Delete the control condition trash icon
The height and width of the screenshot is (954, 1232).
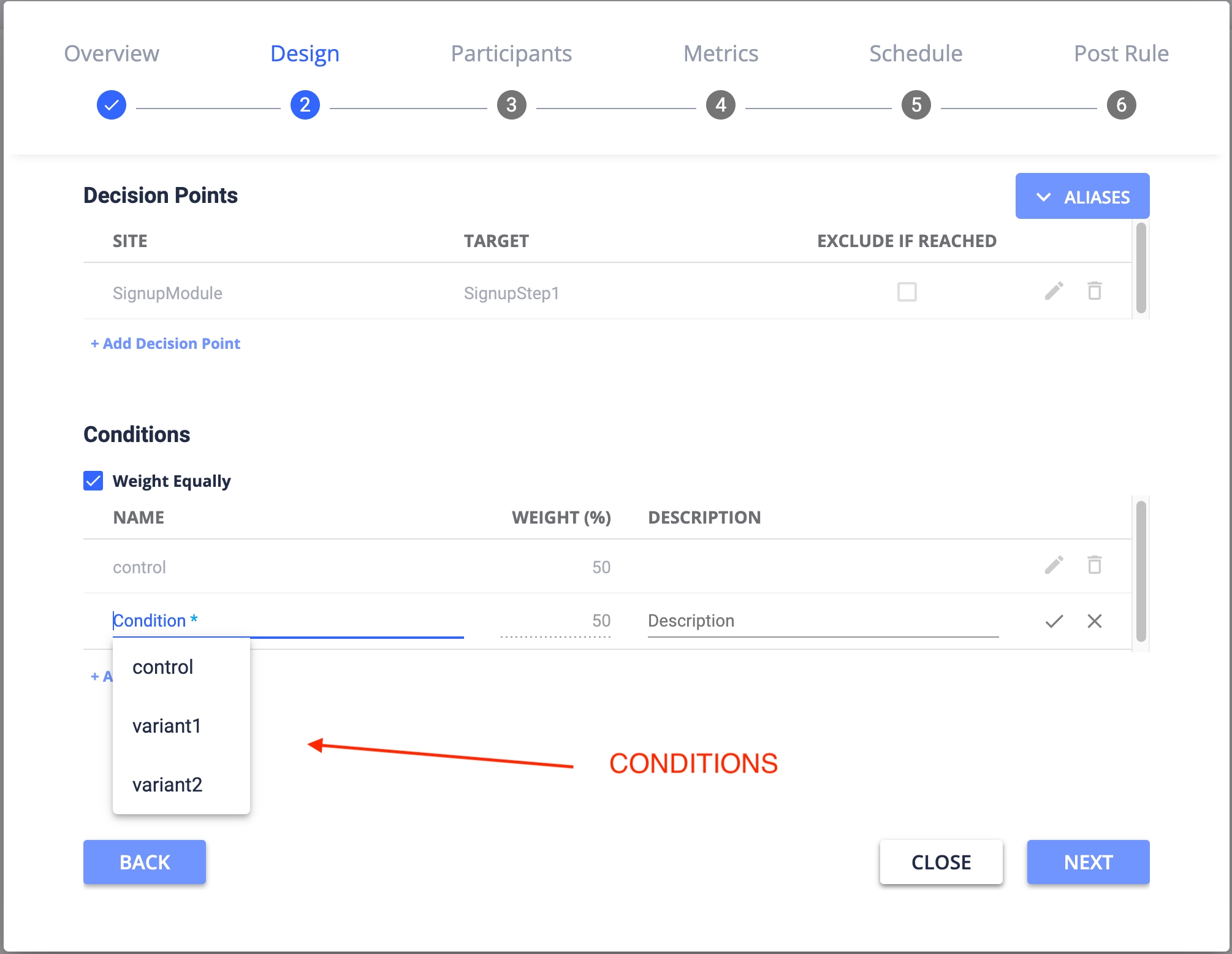1094,565
